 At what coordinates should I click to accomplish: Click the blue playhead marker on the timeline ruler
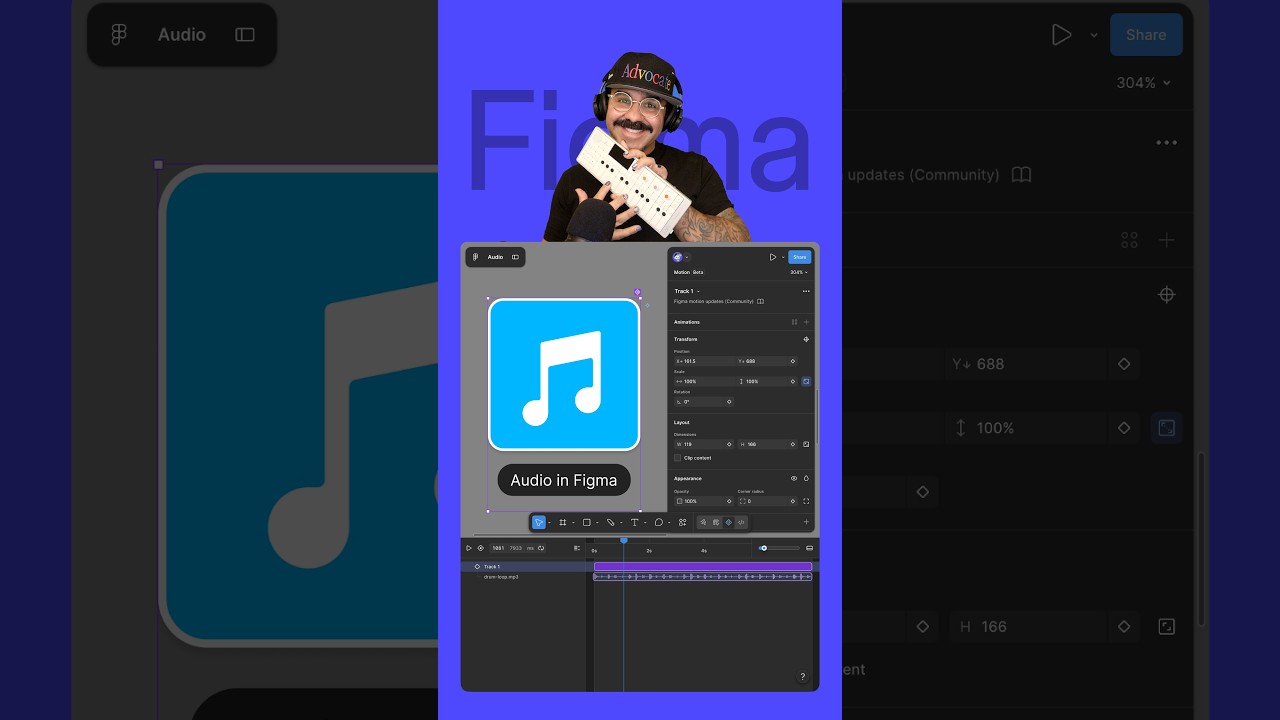(624, 541)
